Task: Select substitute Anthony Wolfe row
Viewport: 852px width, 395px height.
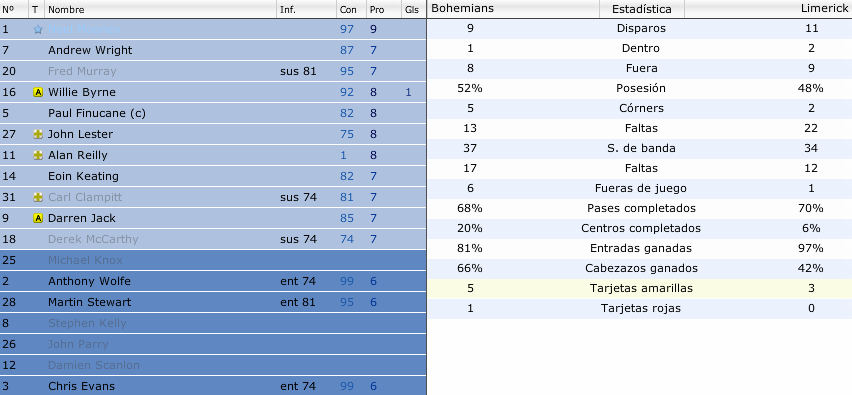Action: [x=213, y=281]
